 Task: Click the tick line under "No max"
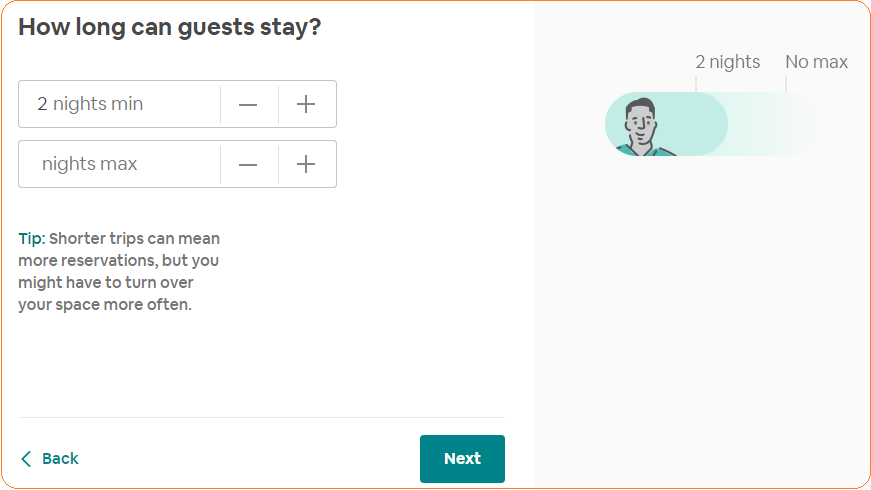(x=786, y=84)
